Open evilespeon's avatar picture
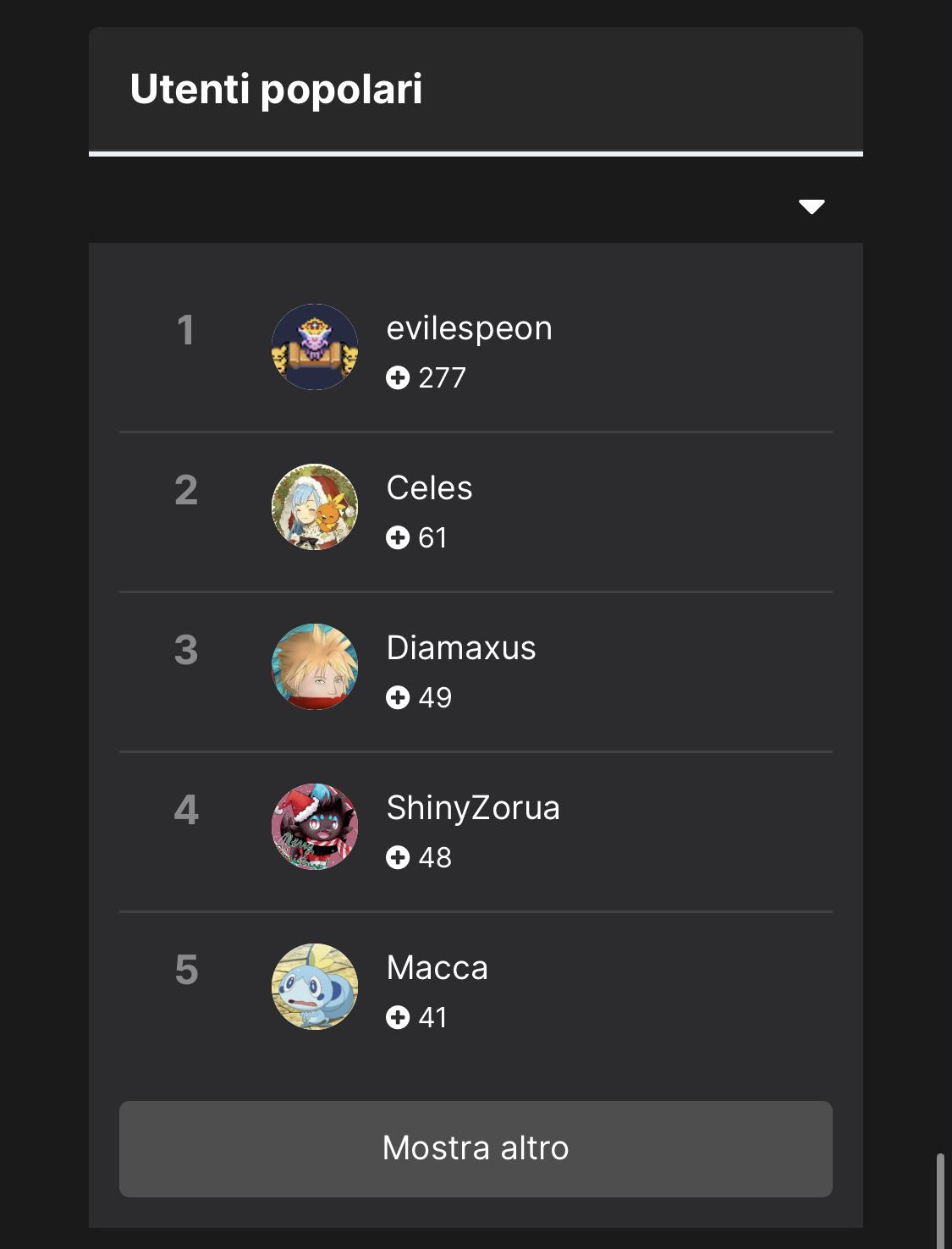 (315, 347)
